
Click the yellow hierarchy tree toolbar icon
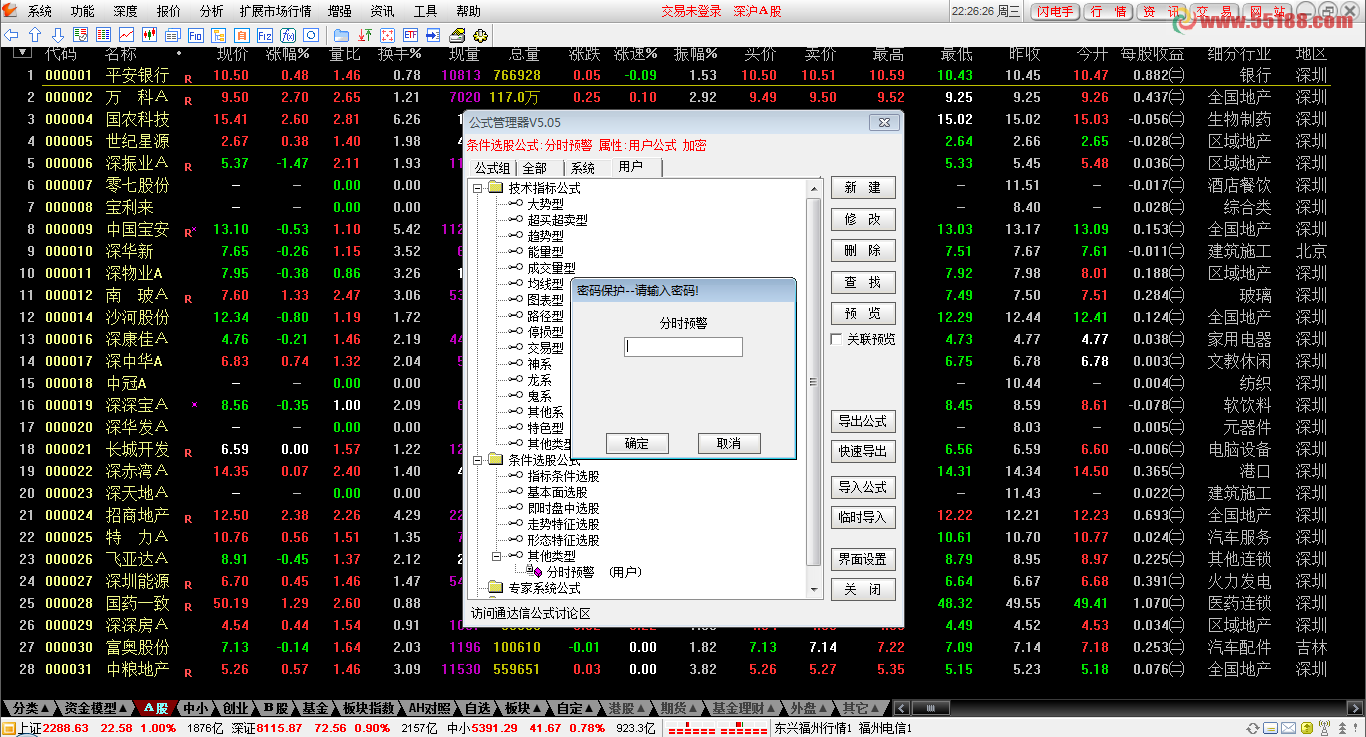(218, 35)
